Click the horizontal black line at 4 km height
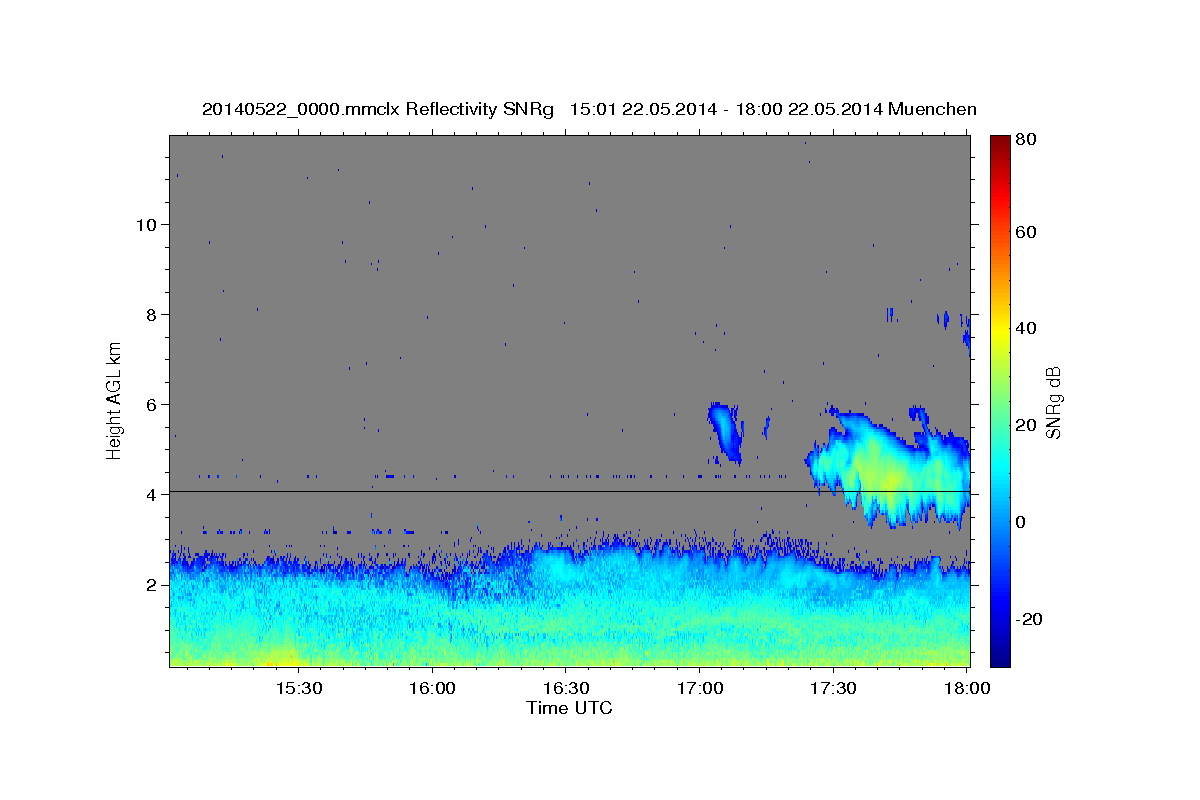The image size is (1200, 800). point(570,491)
